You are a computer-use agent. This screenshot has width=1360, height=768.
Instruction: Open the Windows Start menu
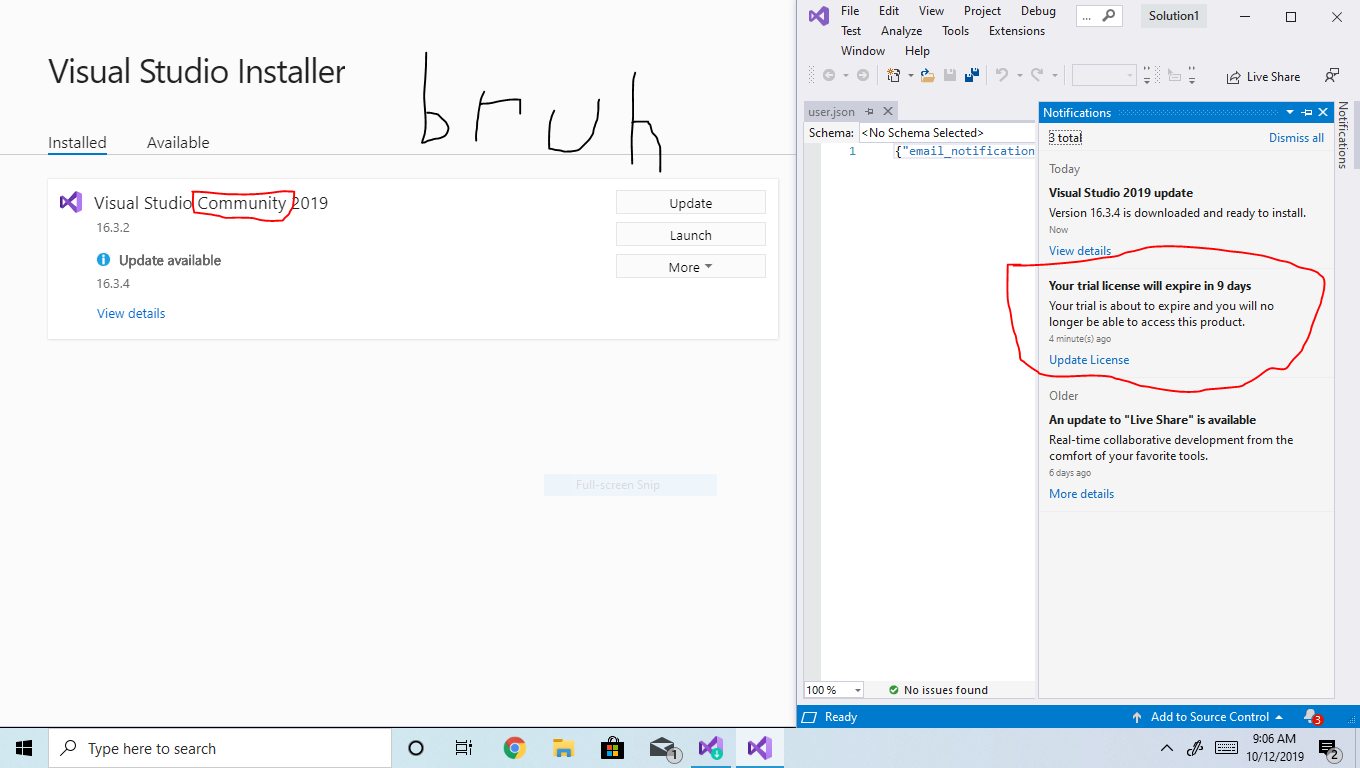point(24,748)
